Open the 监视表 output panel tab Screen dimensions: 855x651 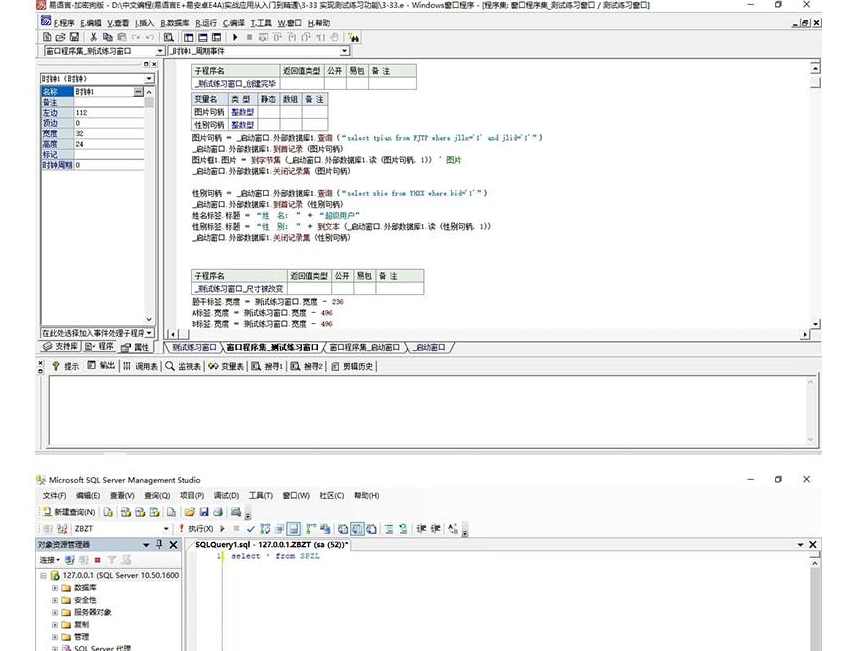(x=184, y=366)
